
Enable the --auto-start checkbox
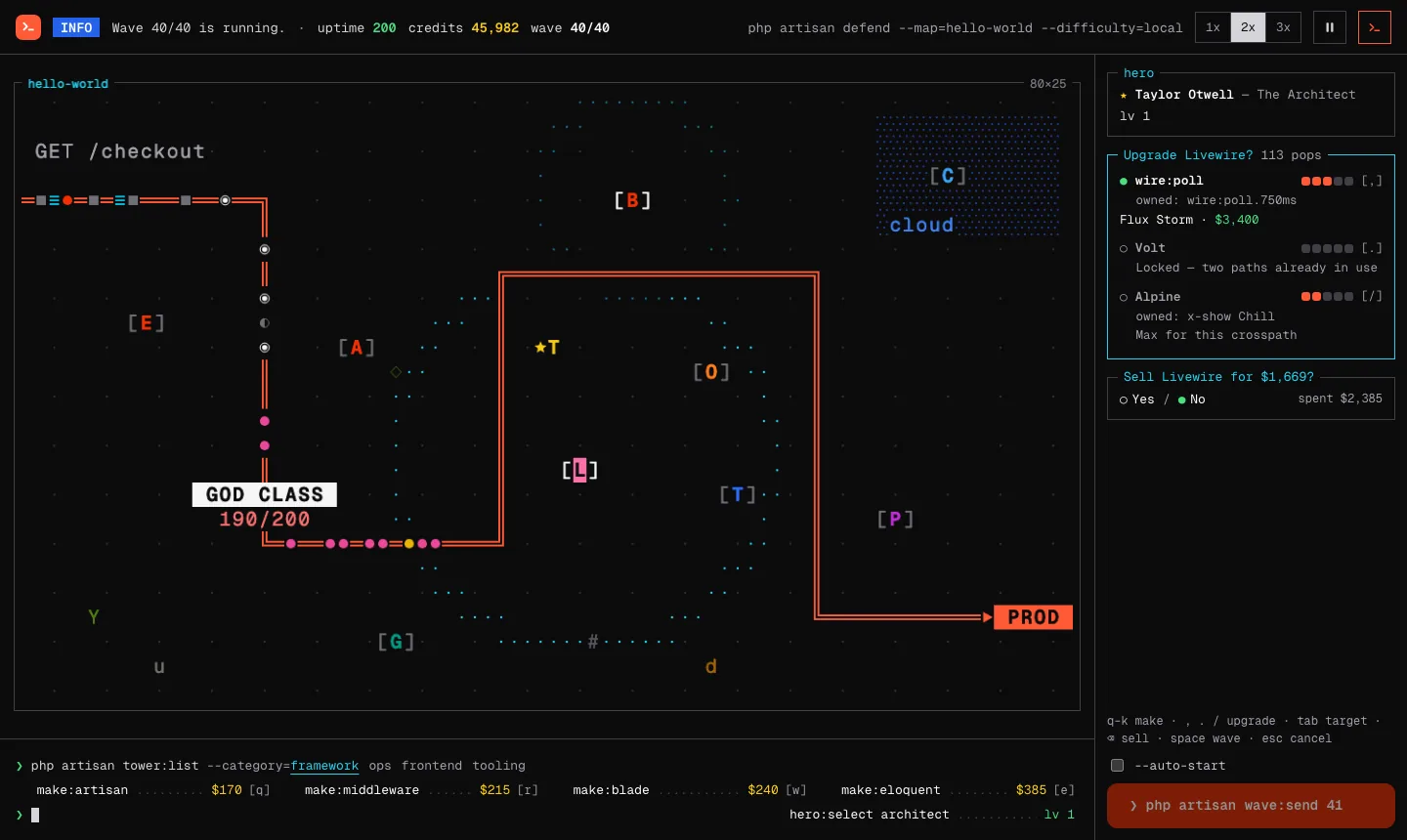click(x=1117, y=766)
